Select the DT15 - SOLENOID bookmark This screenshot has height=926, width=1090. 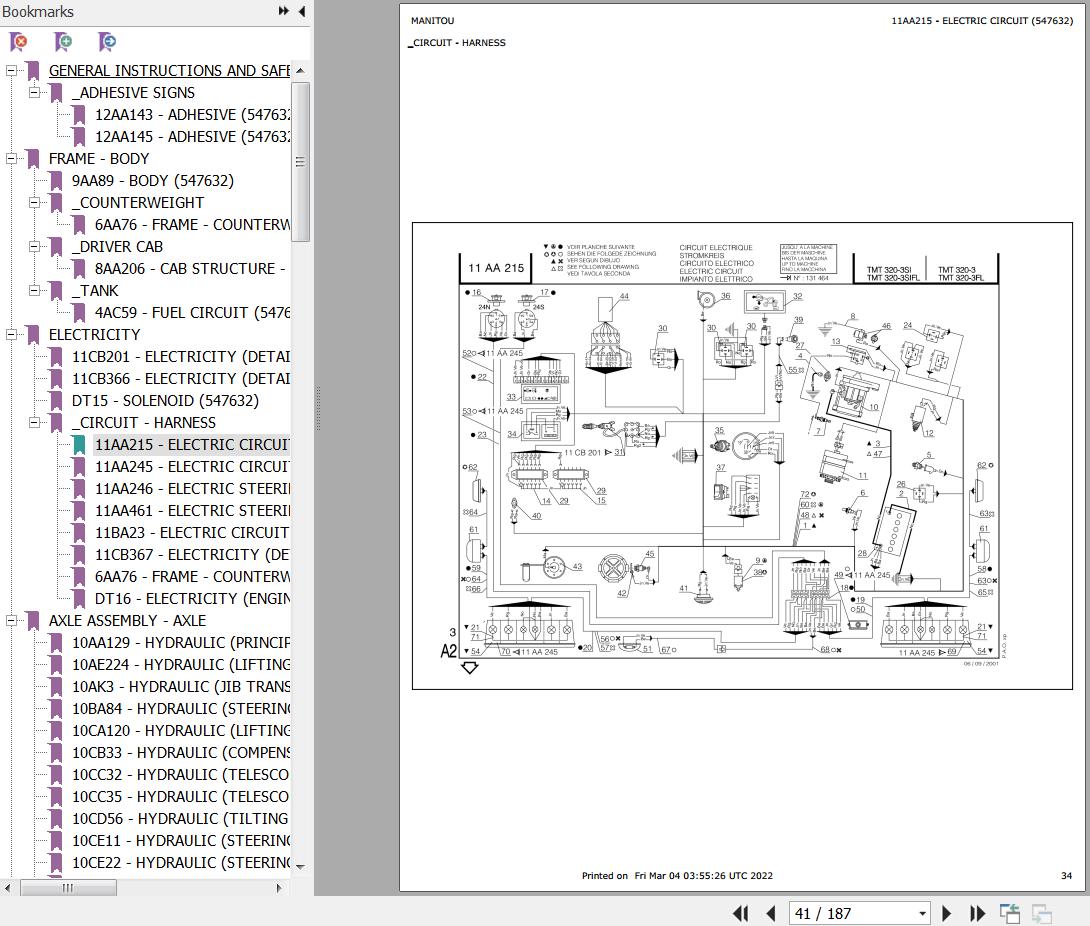pos(165,401)
